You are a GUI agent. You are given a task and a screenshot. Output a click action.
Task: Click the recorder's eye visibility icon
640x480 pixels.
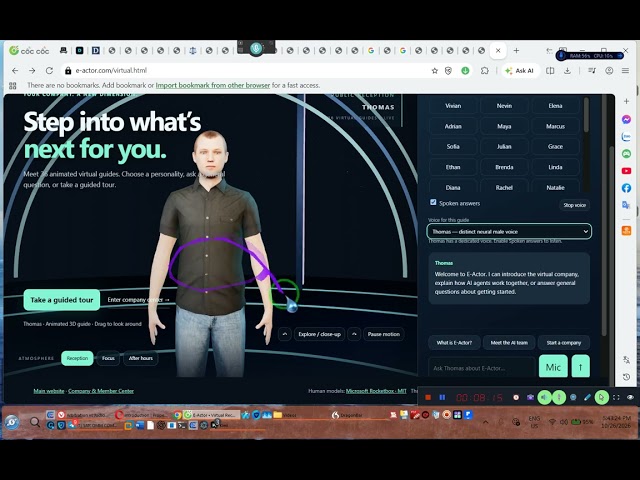click(630, 397)
